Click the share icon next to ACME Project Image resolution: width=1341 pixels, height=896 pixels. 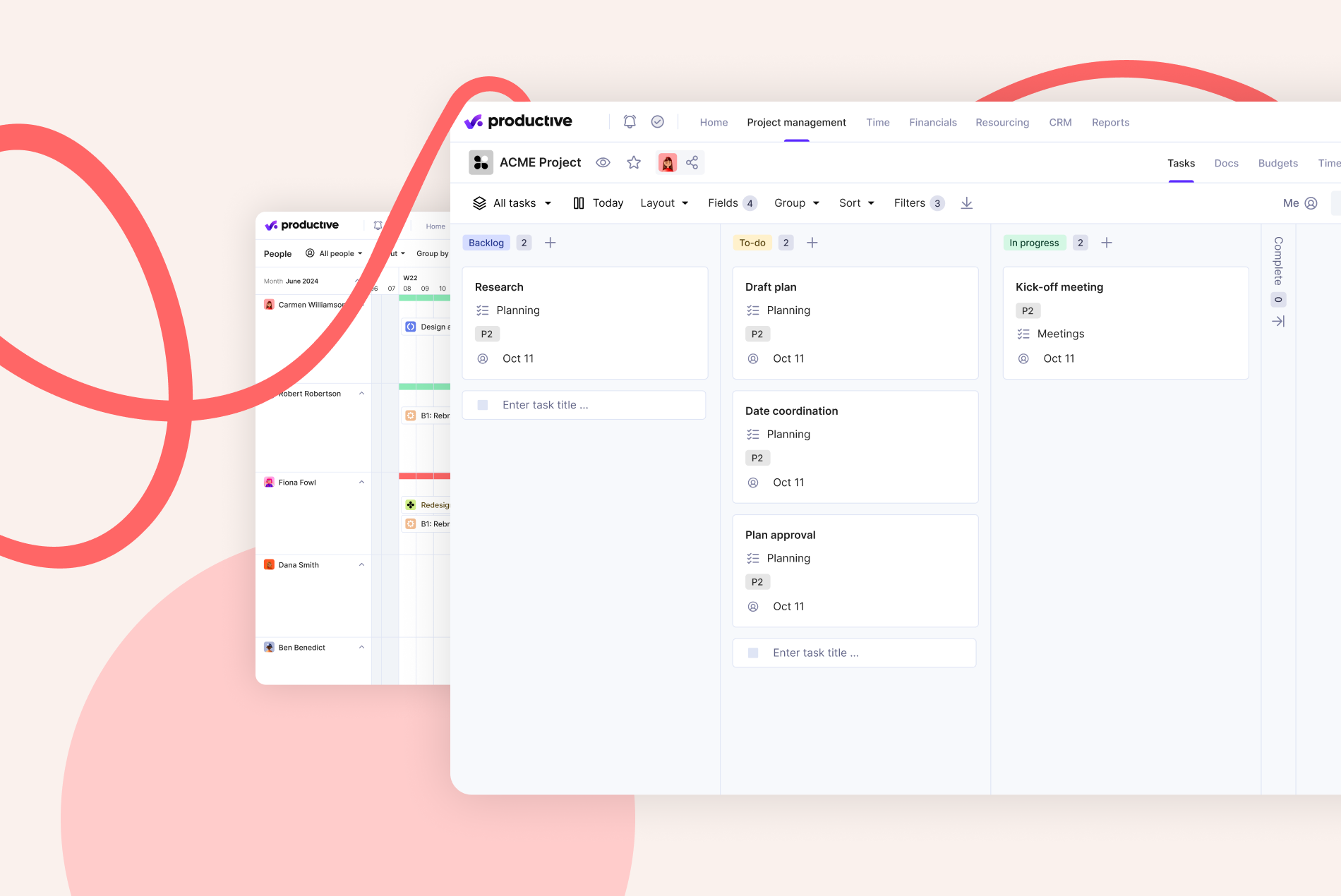pyautogui.click(x=692, y=162)
